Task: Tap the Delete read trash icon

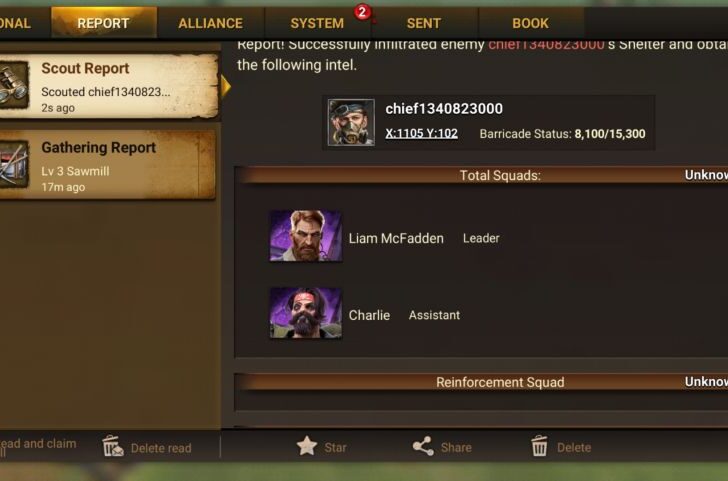Action: point(112,447)
